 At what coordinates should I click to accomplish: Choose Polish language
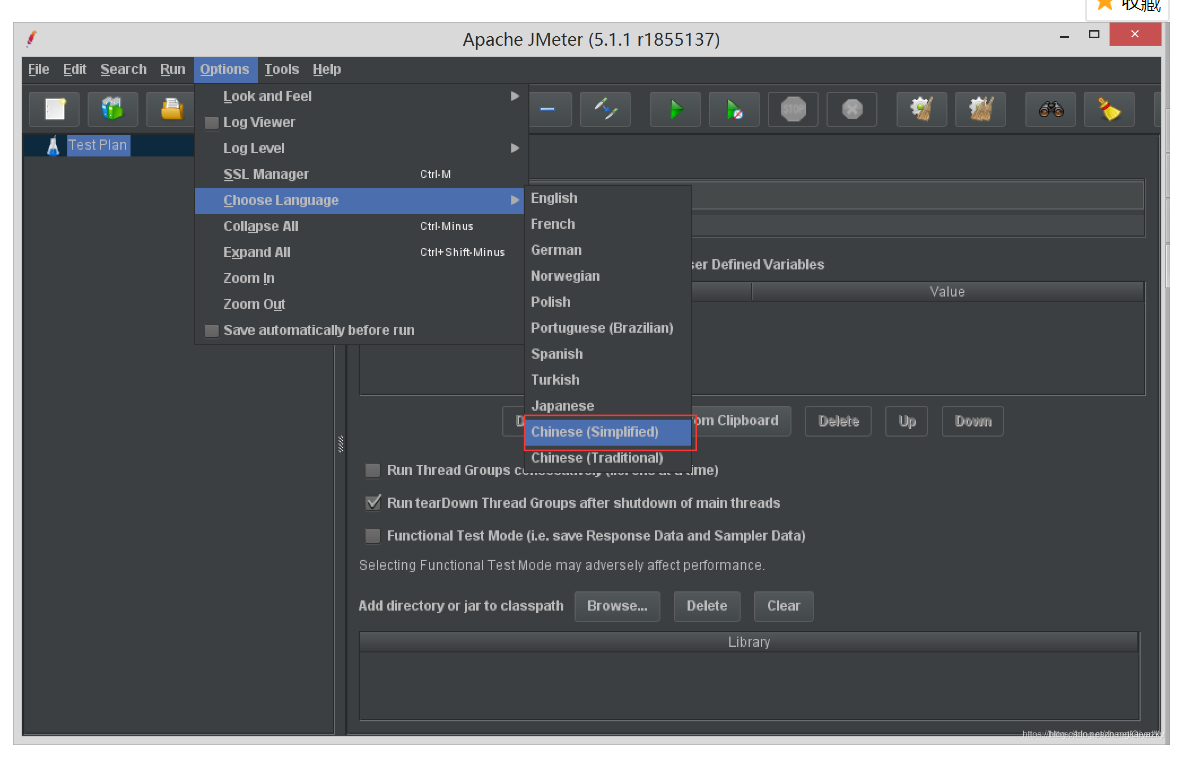(x=608, y=302)
